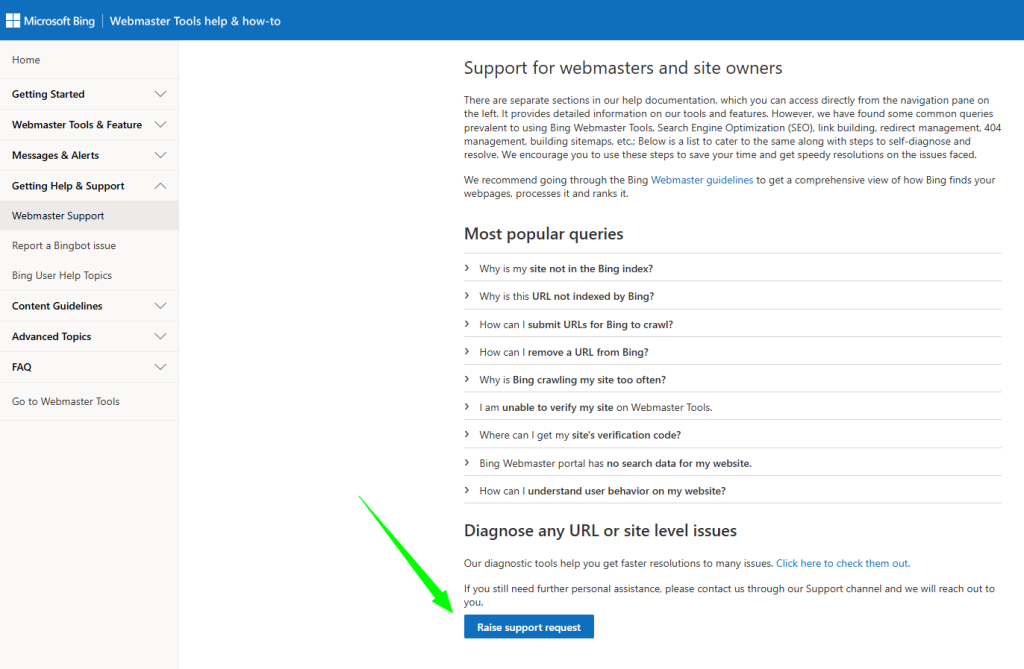Image resolution: width=1024 pixels, height=669 pixels.
Task: Expand the FAQ chevron in sidebar
Action: click(x=160, y=367)
